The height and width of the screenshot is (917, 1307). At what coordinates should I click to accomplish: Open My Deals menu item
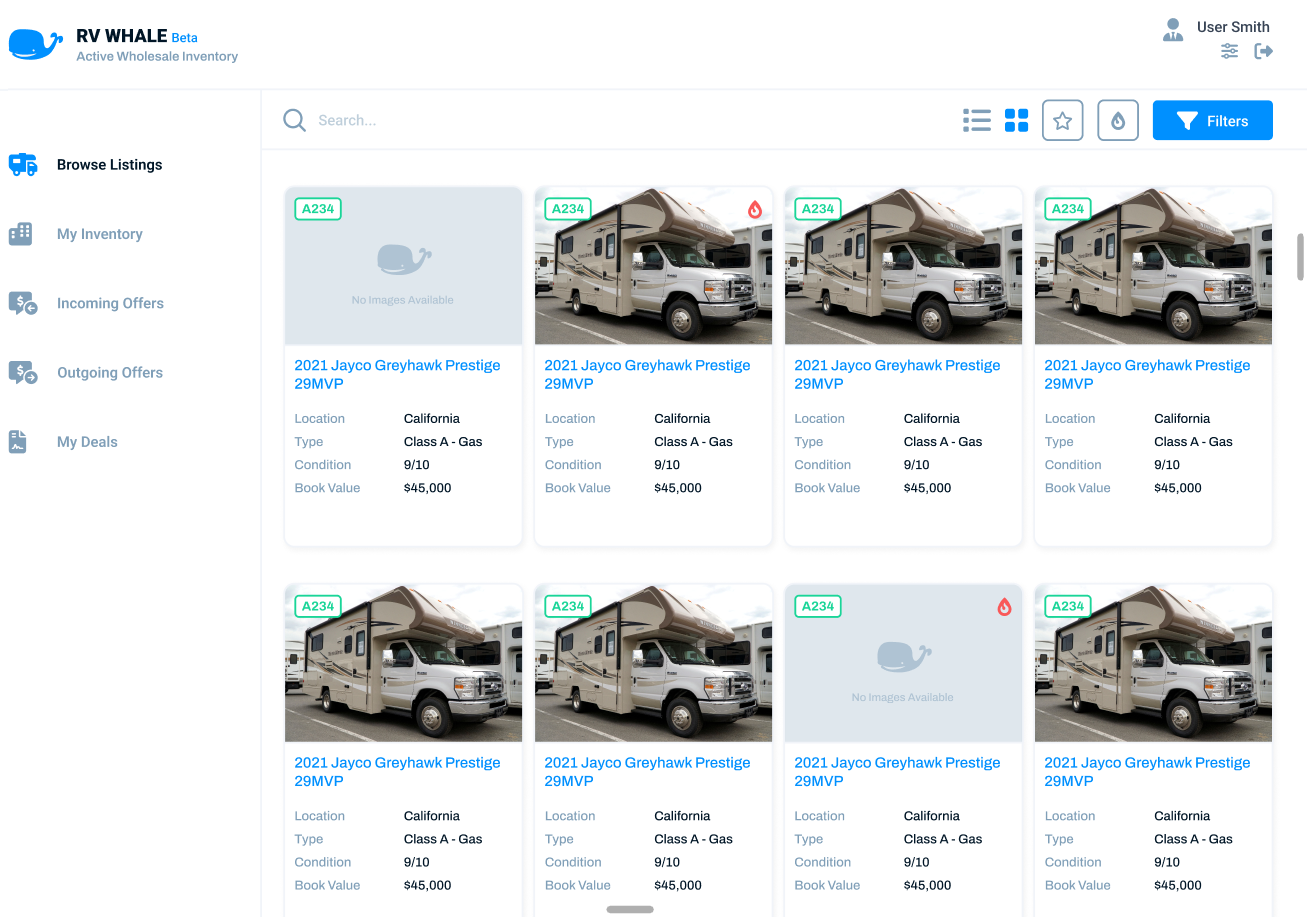click(x=87, y=441)
